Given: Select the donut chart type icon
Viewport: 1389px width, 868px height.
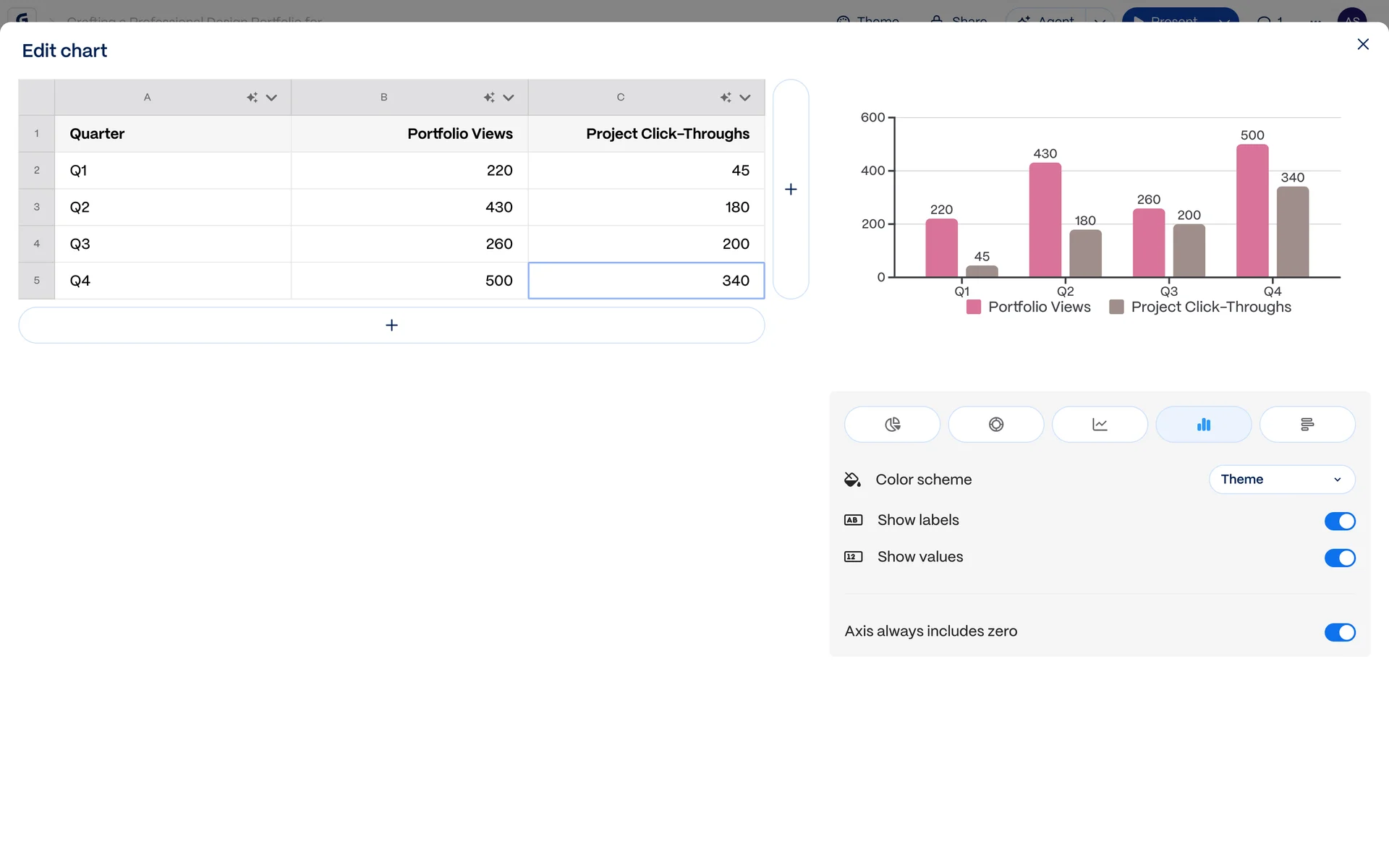Looking at the screenshot, I should 995,425.
